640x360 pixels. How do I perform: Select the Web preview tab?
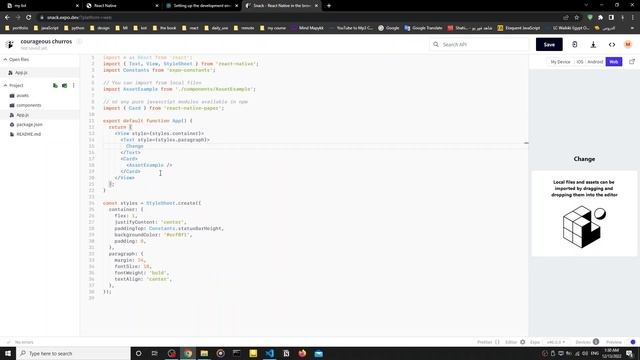coord(613,62)
